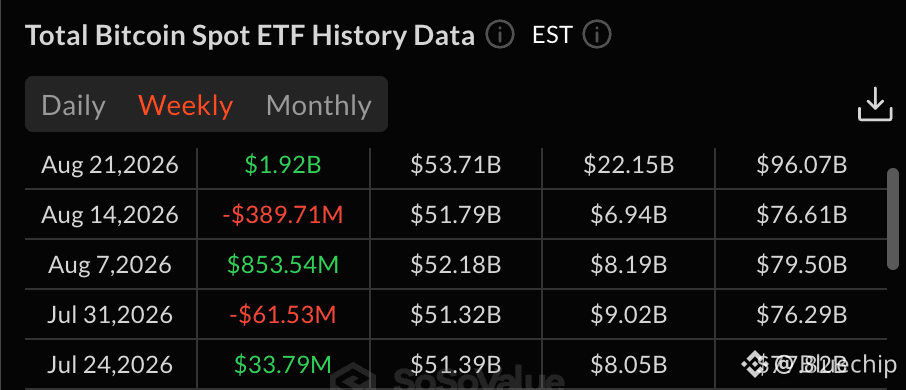The image size is (906, 390).
Task: Click the $853.54M inflow value
Action: pyautogui.click(x=283, y=265)
